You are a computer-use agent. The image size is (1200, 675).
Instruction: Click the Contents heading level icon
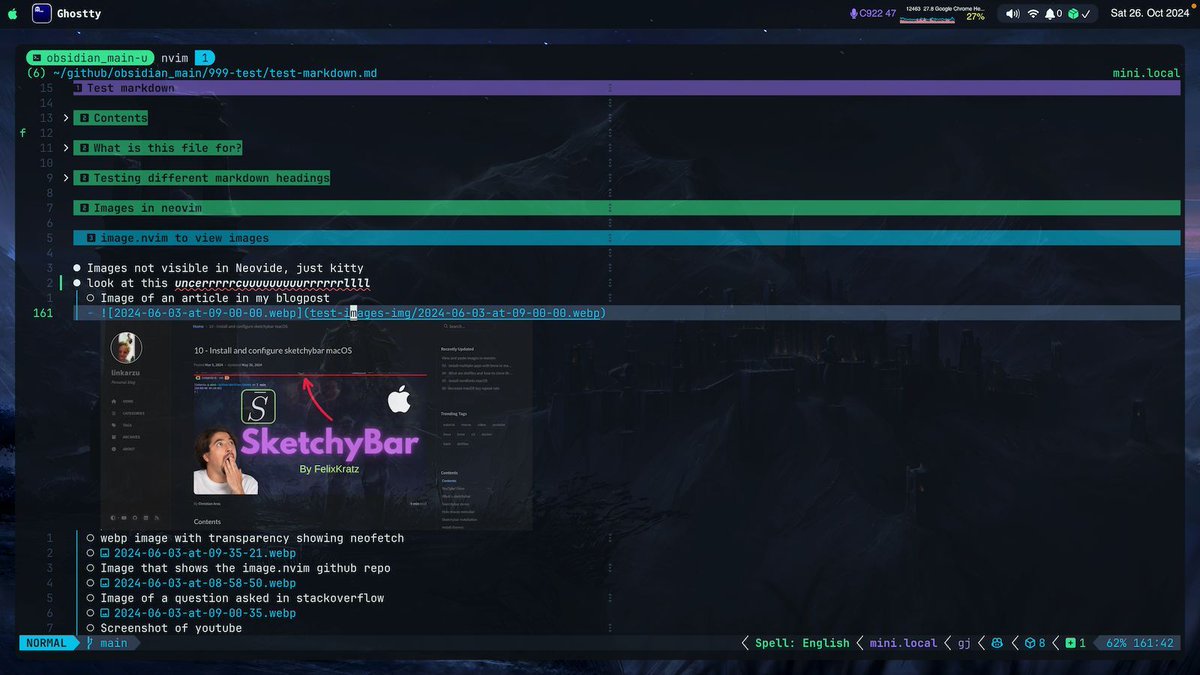coord(85,118)
